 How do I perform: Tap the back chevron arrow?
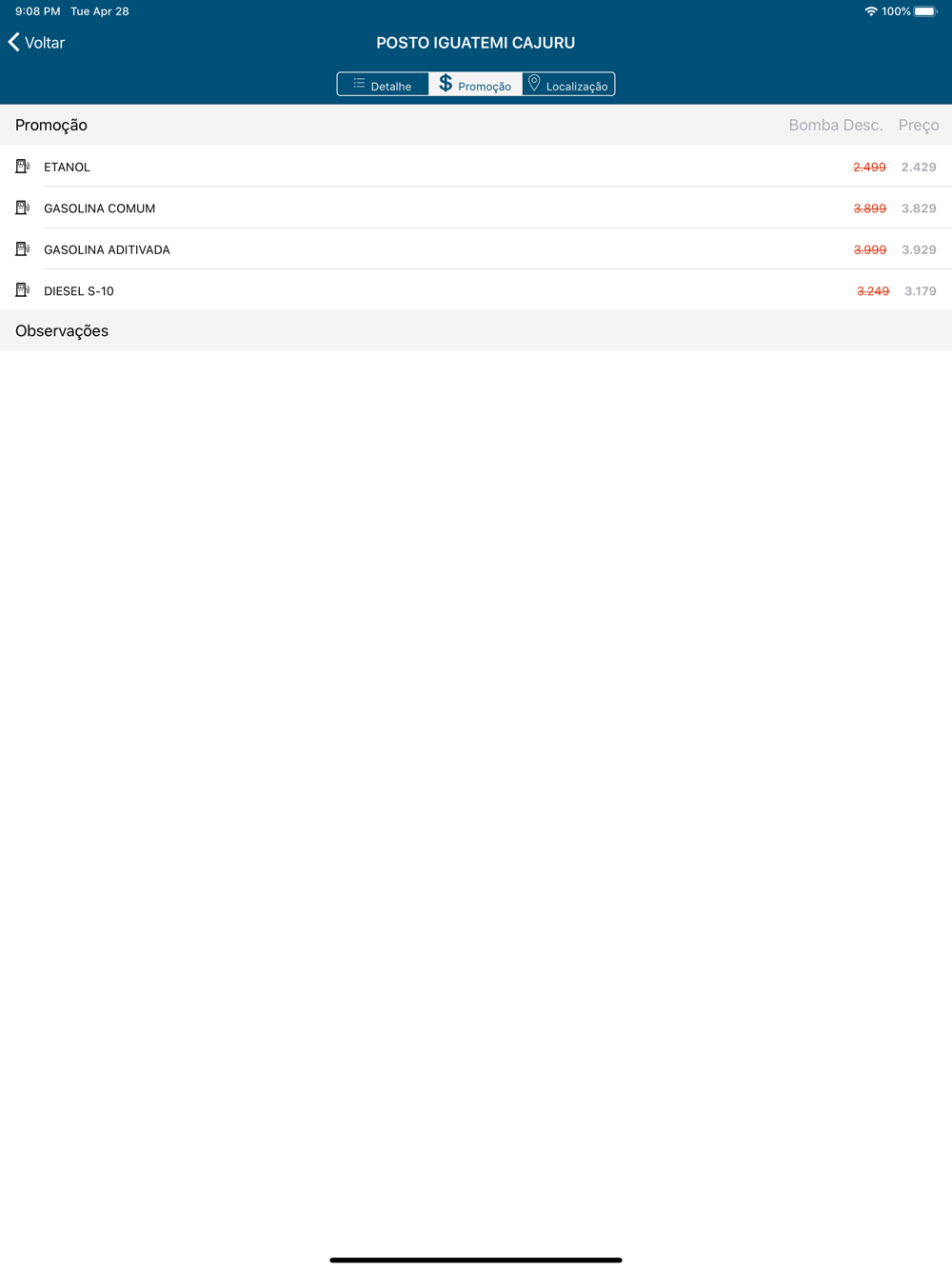pyautogui.click(x=13, y=42)
